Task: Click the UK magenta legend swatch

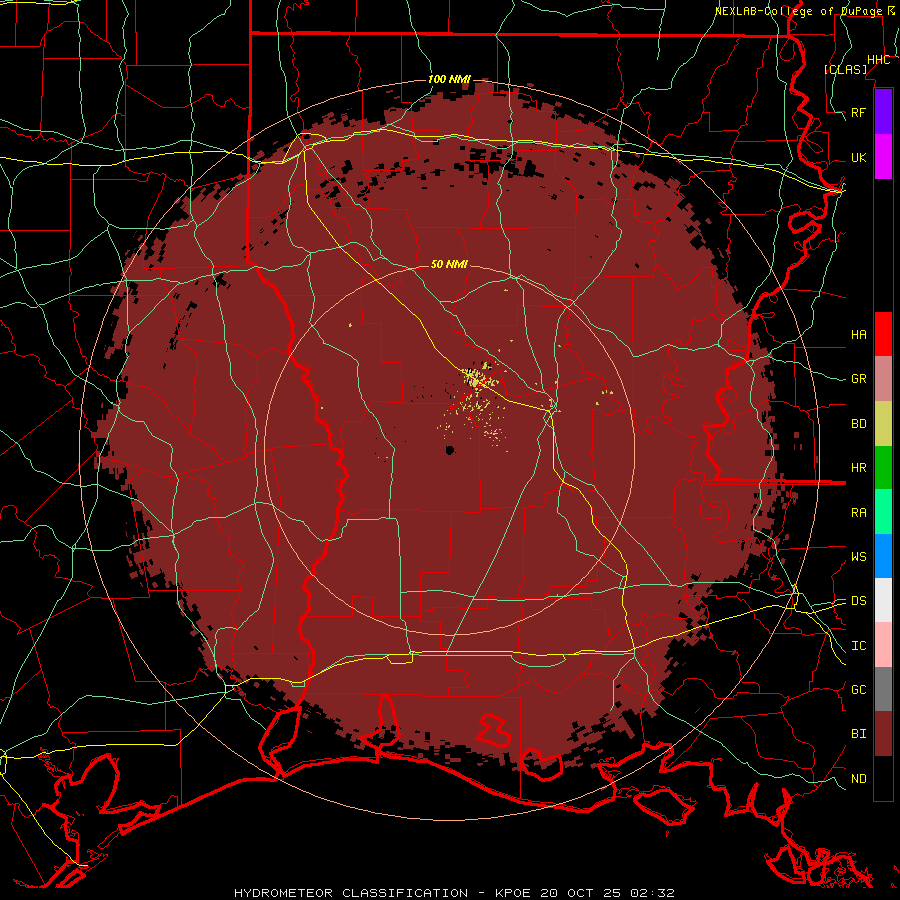Action: pos(883,157)
